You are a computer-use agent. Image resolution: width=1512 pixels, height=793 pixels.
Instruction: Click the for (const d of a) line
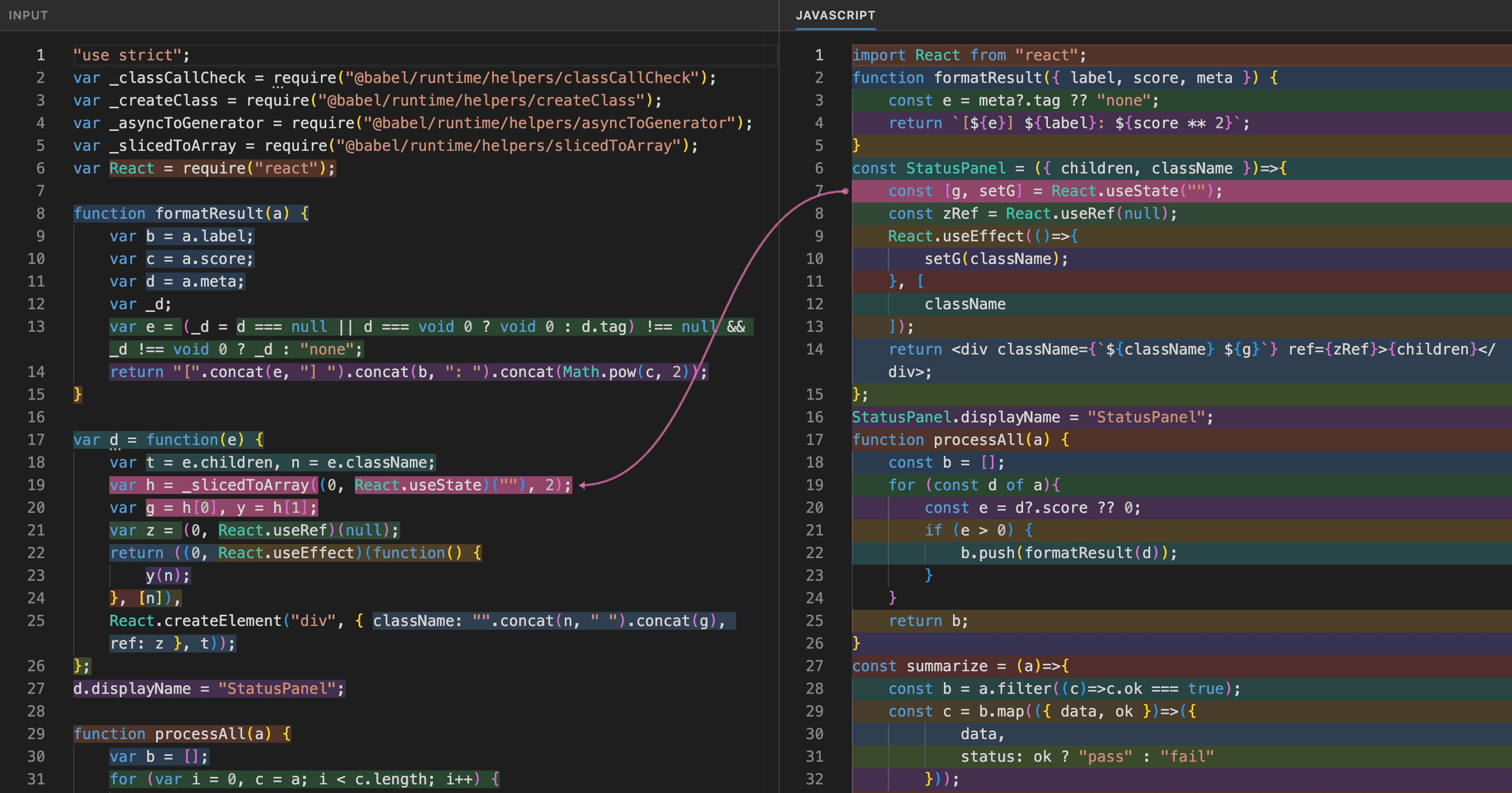974,485
